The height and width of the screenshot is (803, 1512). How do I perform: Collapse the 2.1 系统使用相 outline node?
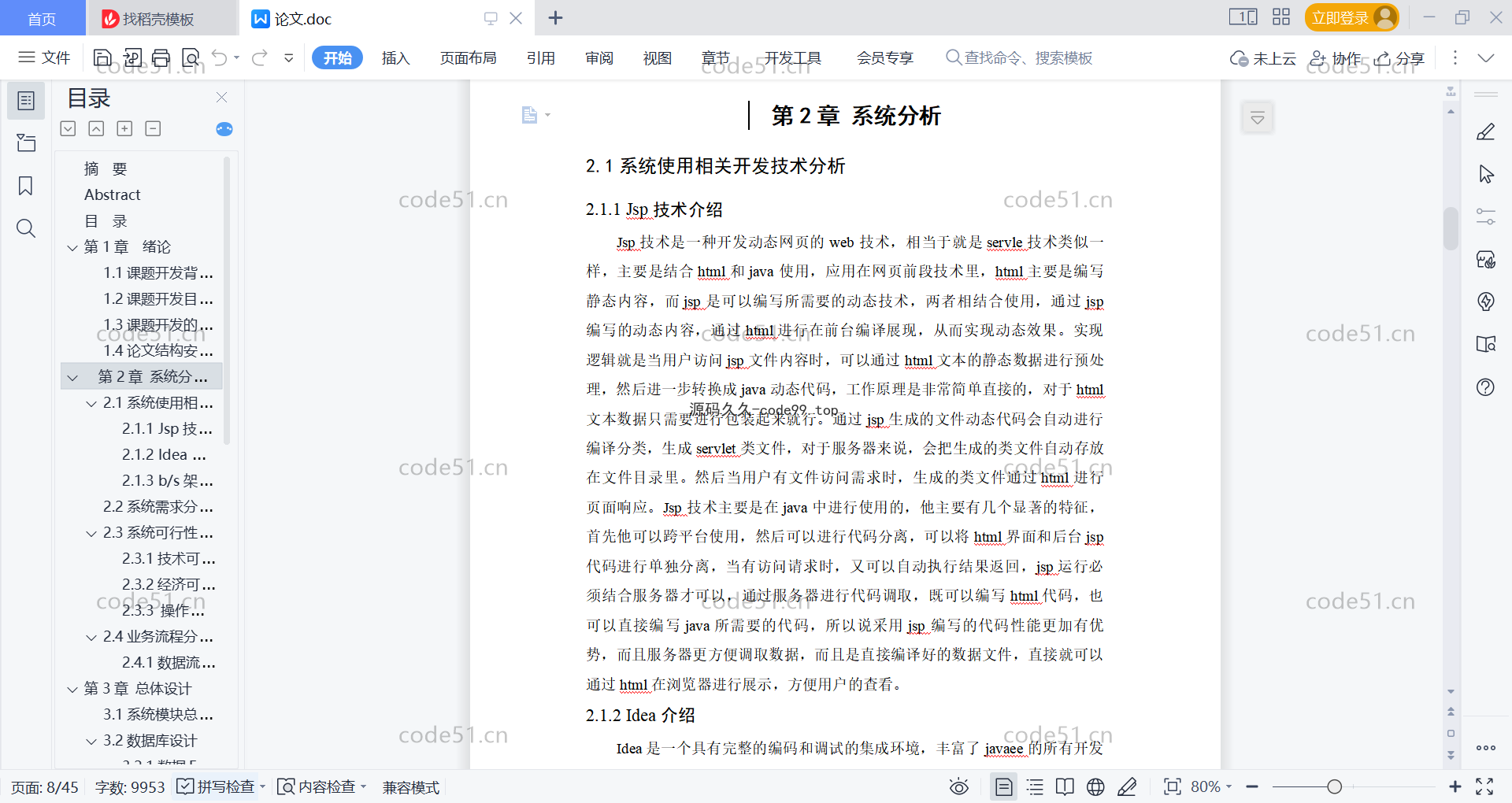pyautogui.click(x=91, y=404)
